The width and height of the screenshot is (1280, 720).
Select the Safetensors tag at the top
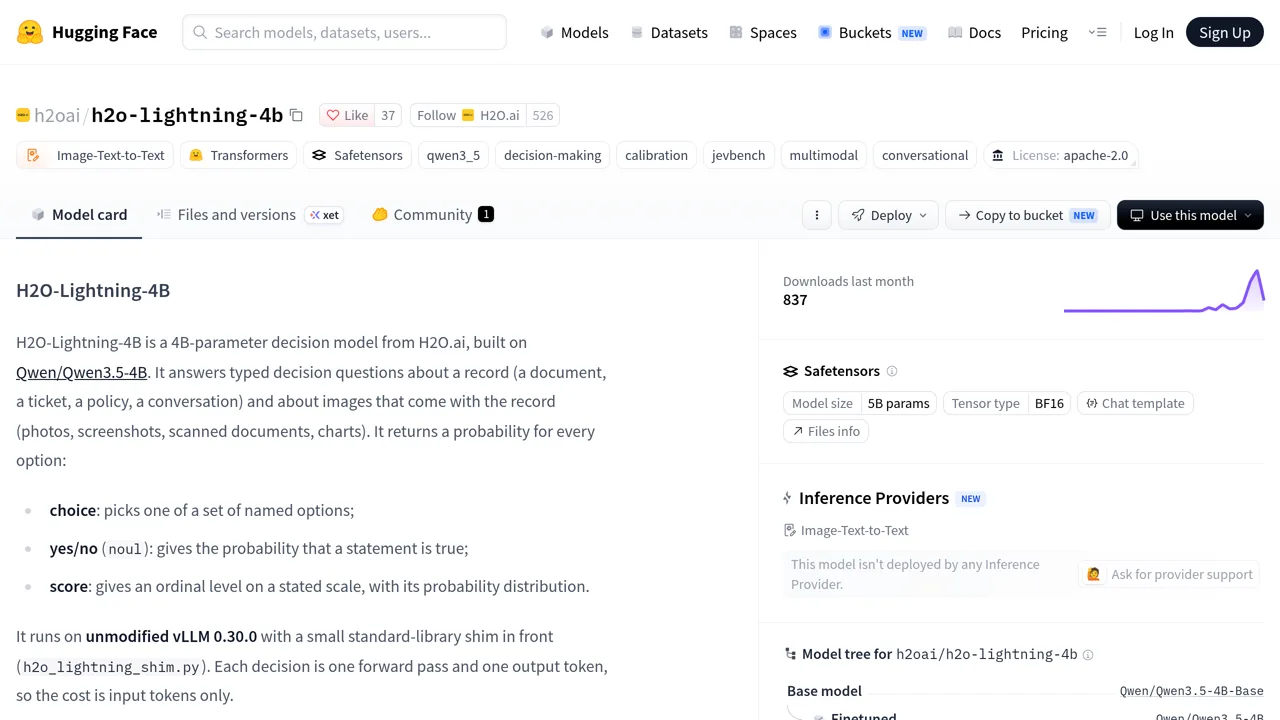pyautogui.click(x=357, y=155)
